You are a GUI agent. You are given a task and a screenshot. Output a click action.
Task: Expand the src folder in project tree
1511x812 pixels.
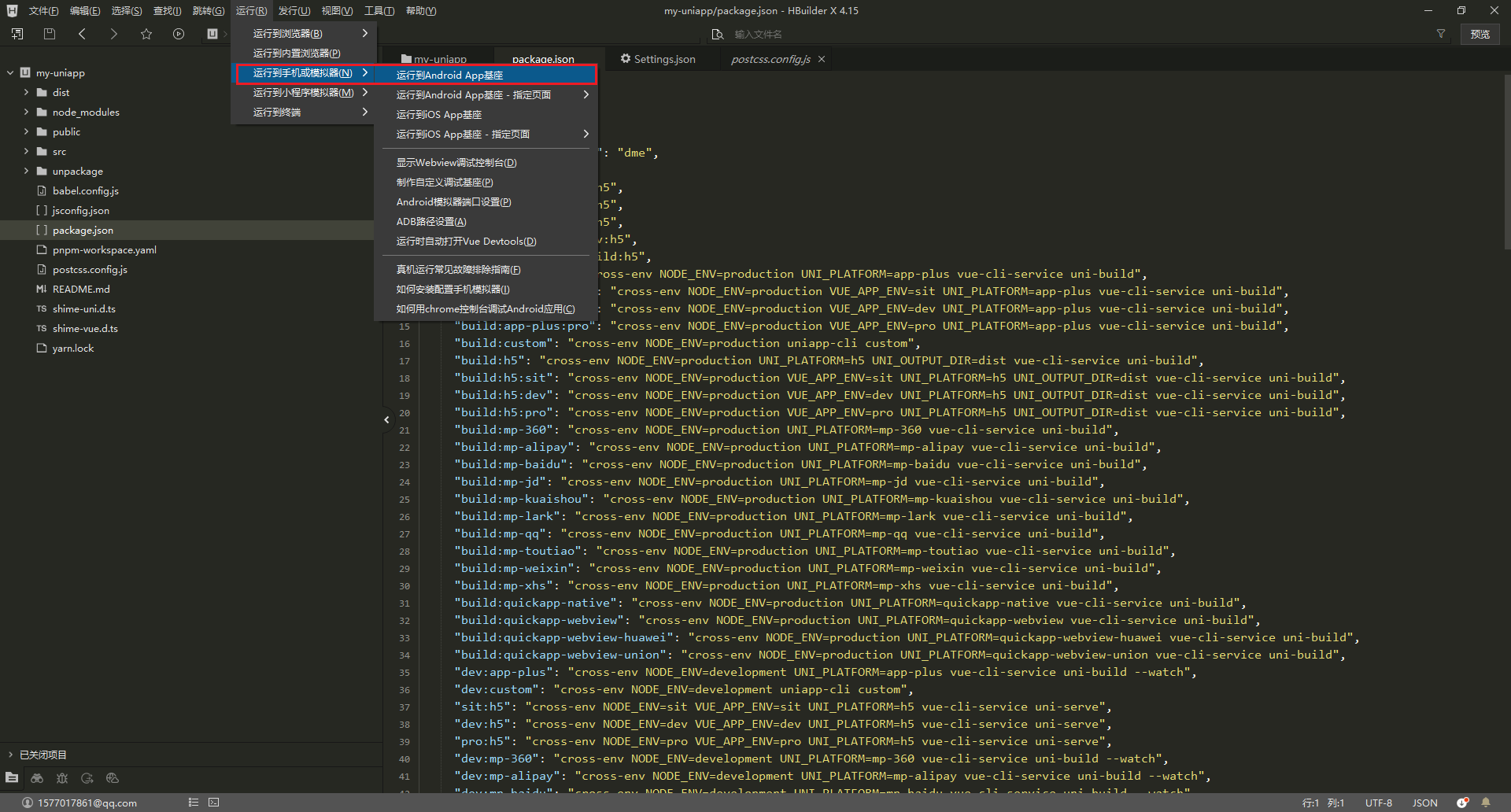pos(26,152)
